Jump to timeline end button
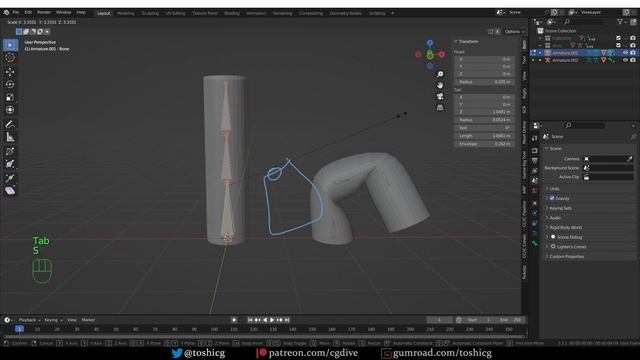The image size is (640, 360). click(287, 320)
